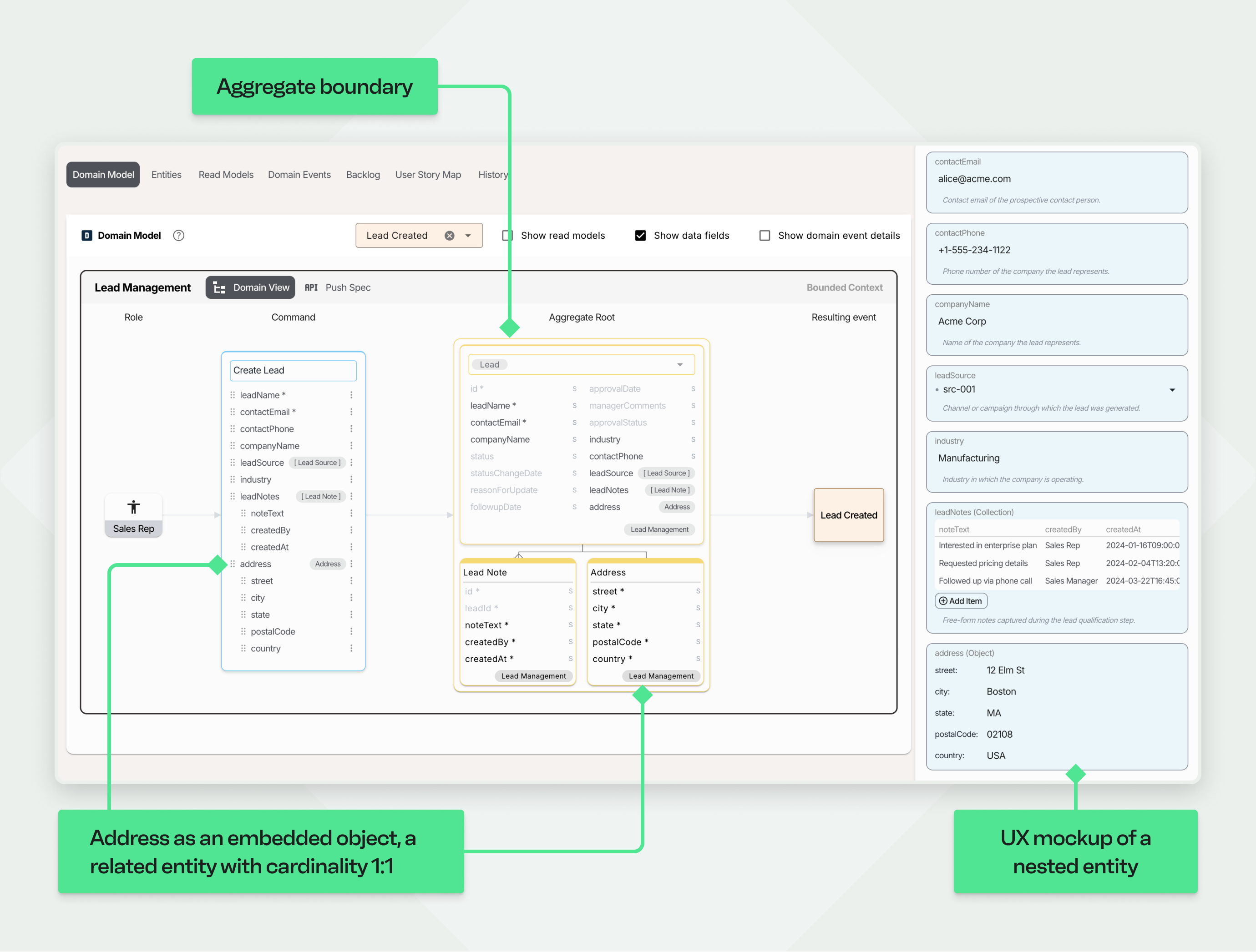Image resolution: width=1256 pixels, height=952 pixels.
Task: Open kebab menu for companyName field
Action: [351, 446]
